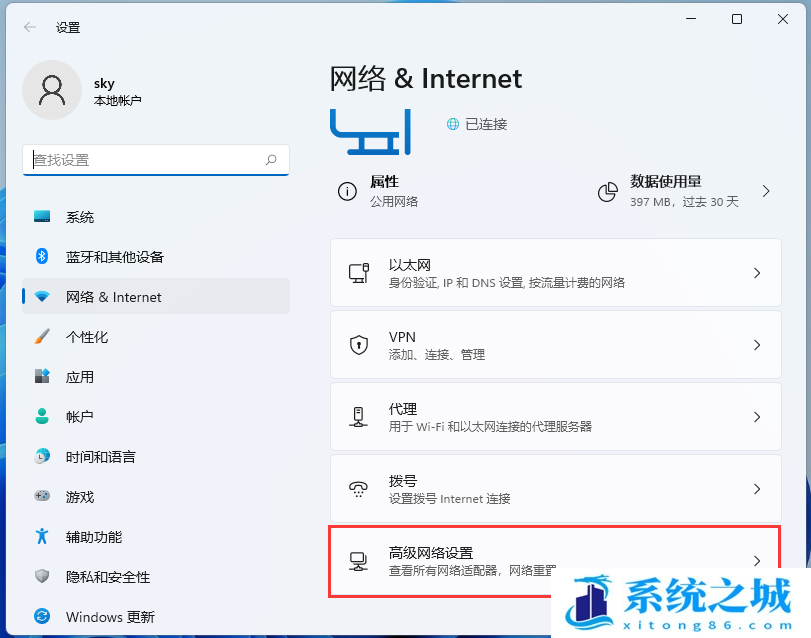Open Personalization in the sidebar
Screen dimensions: 811x638
click(86, 337)
